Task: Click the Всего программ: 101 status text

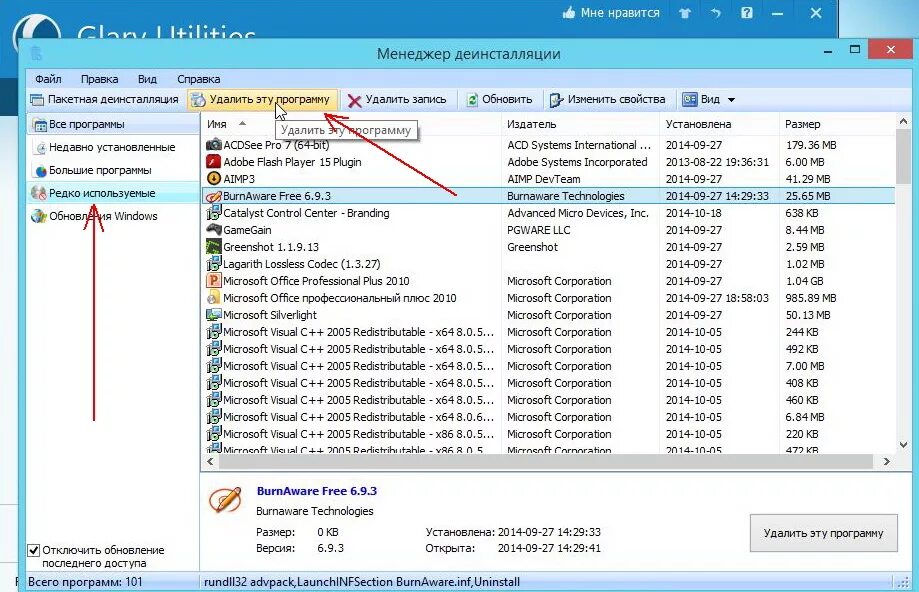Action: tap(86, 582)
